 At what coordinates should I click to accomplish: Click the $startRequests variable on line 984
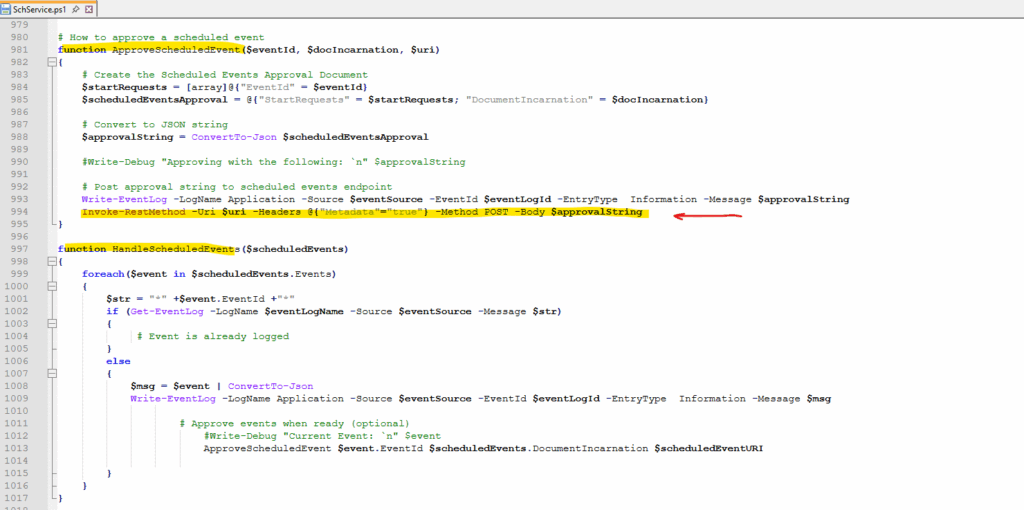[123, 88]
